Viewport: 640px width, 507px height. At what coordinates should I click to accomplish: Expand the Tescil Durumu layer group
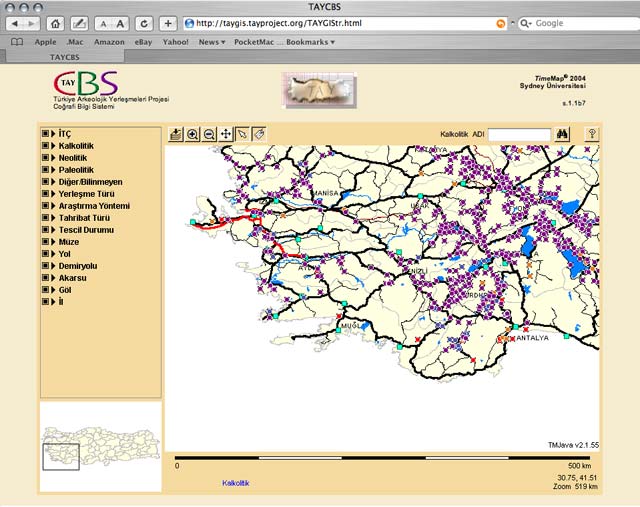tap(54, 230)
